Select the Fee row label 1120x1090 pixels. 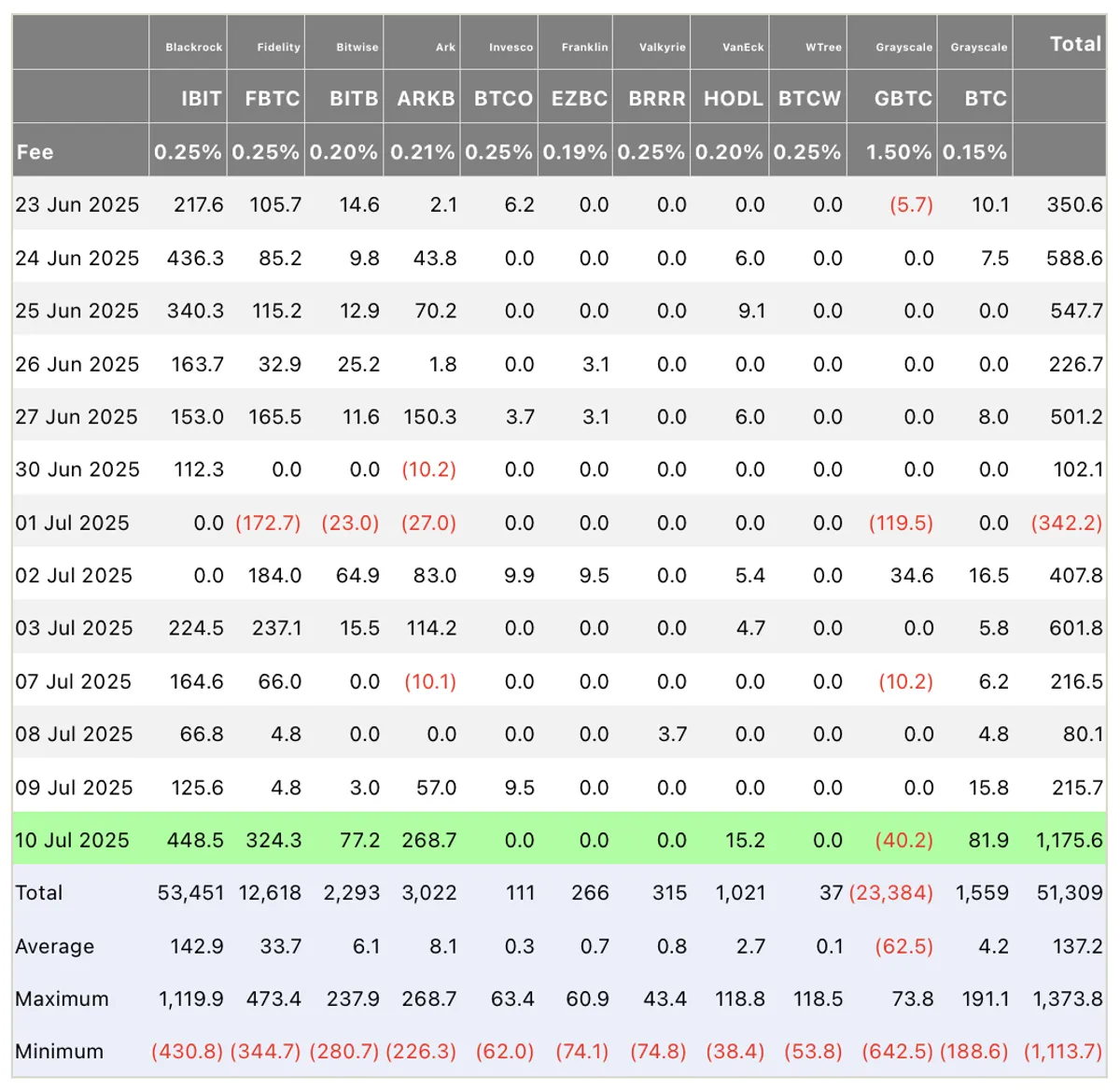35,152
